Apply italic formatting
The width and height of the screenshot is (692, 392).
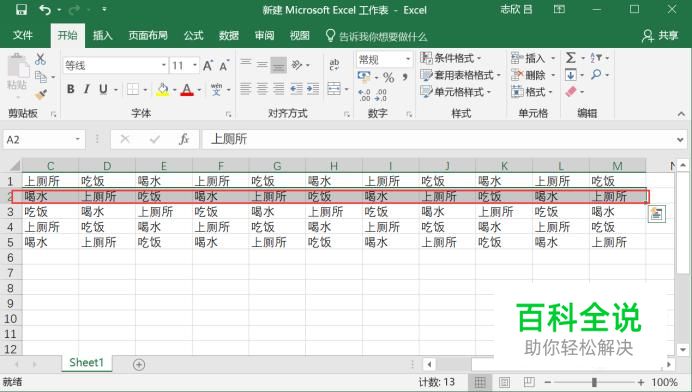(86, 89)
